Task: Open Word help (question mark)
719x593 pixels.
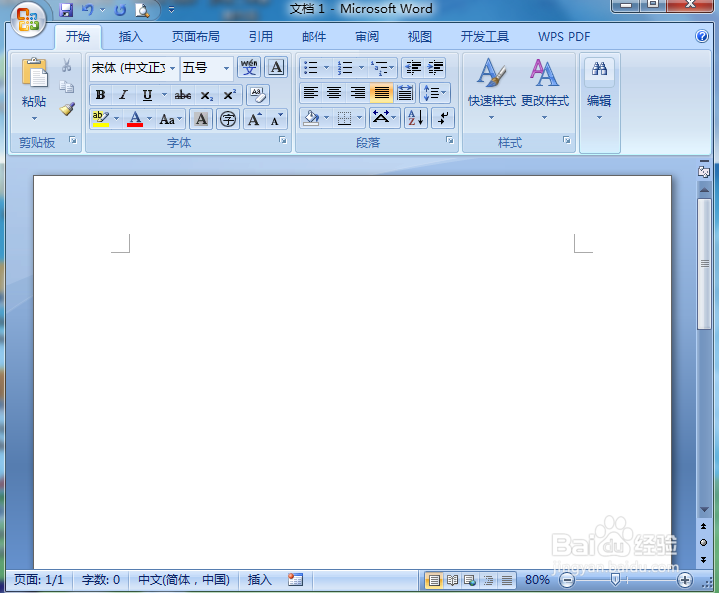Action: pyautogui.click(x=702, y=36)
